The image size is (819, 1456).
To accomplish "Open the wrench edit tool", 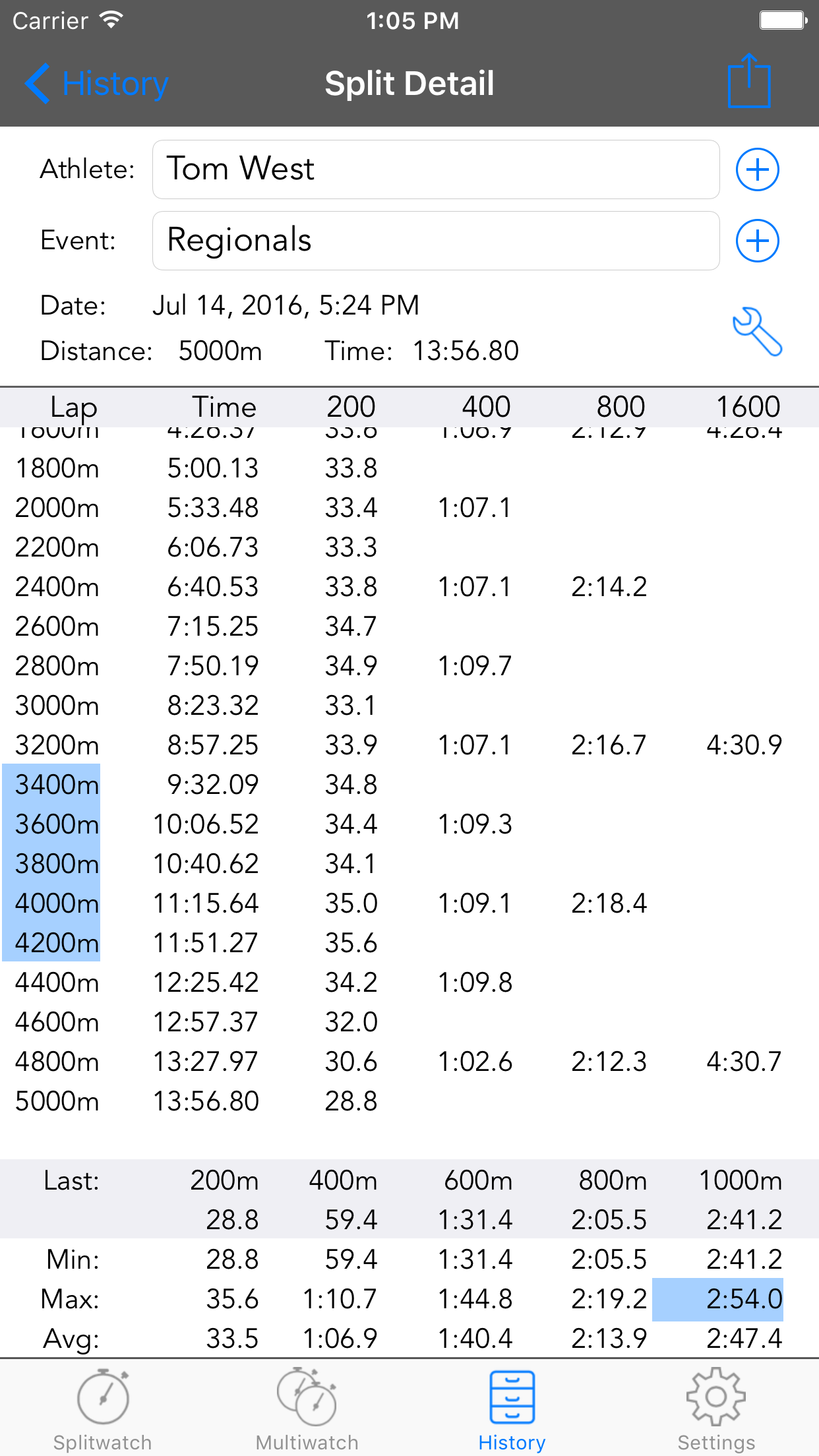I will [757, 331].
